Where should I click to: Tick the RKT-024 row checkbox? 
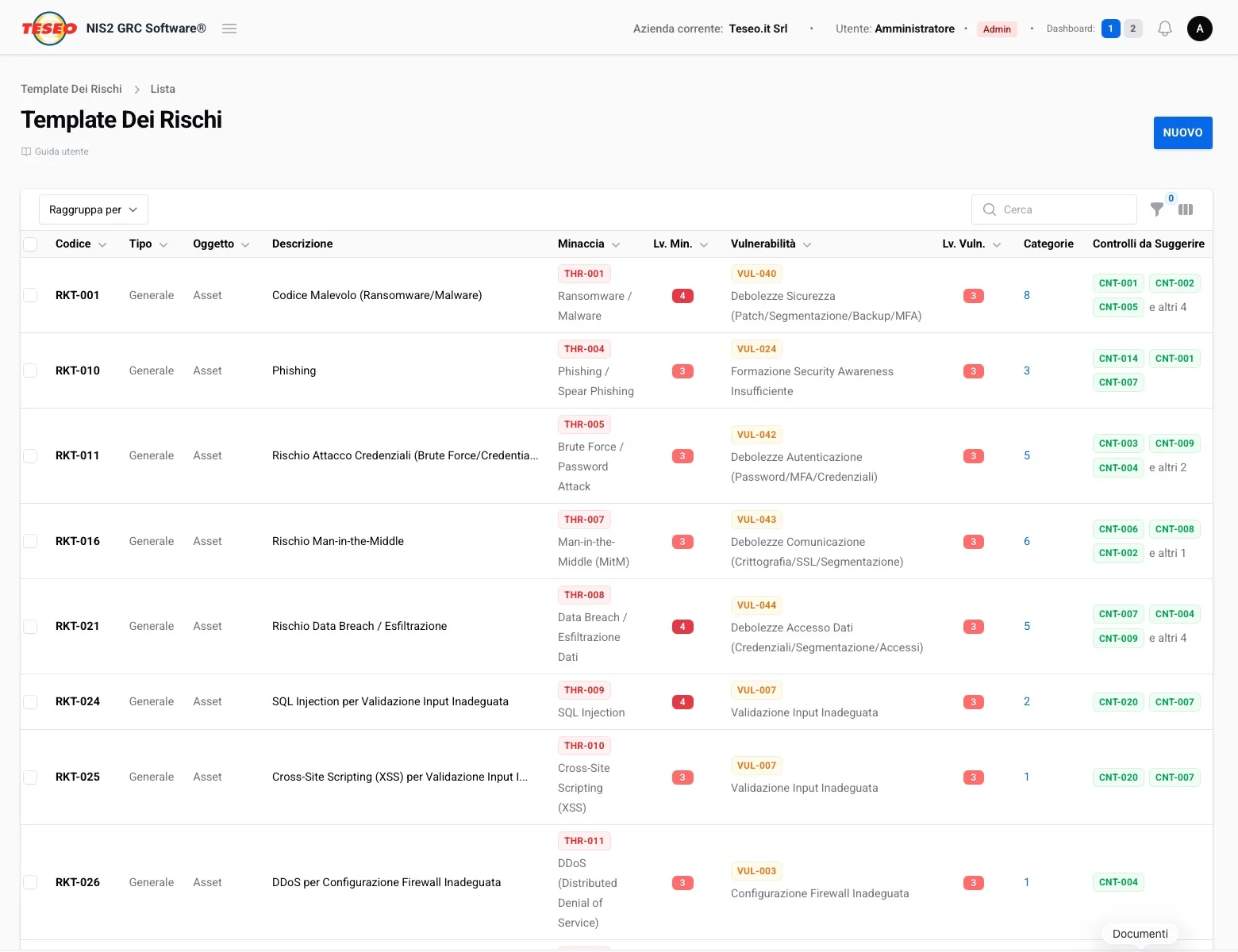pyautogui.click(x=30, y=701)
